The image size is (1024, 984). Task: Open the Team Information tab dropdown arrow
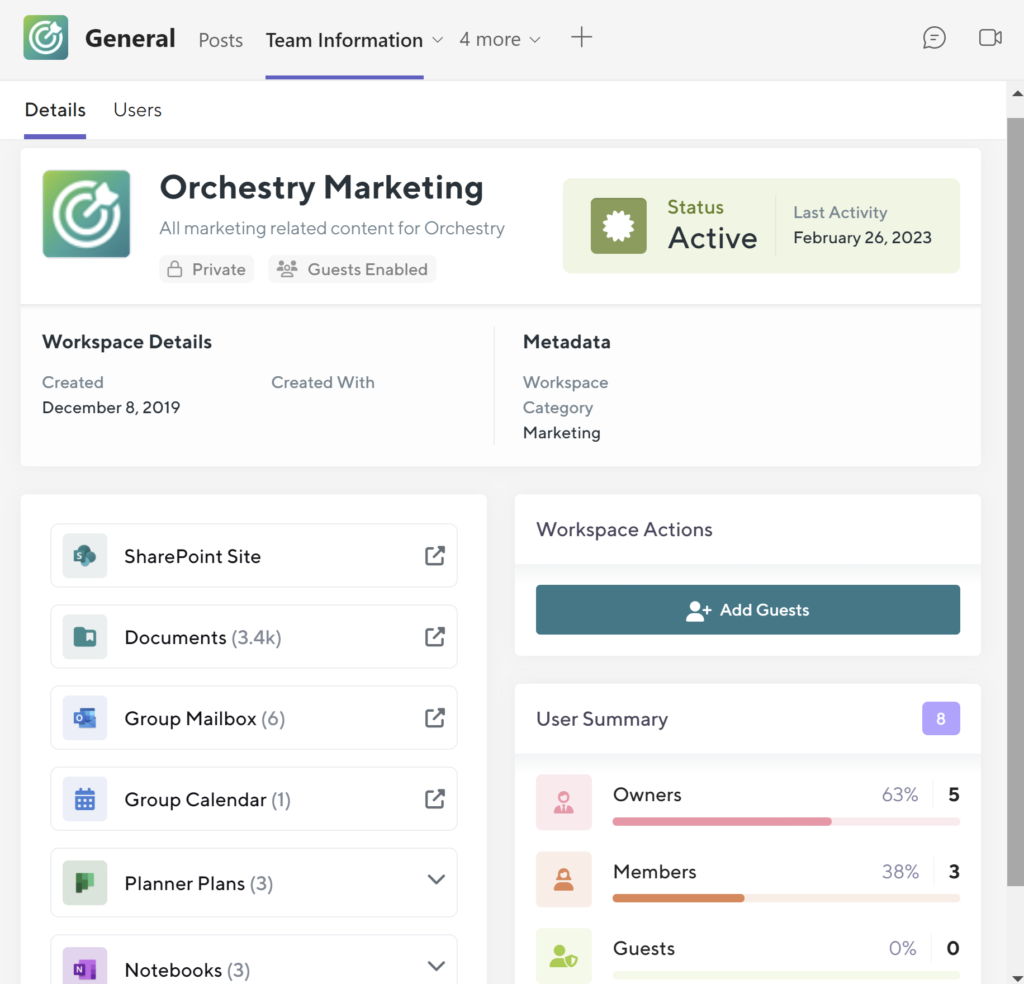tap(438, 40)
